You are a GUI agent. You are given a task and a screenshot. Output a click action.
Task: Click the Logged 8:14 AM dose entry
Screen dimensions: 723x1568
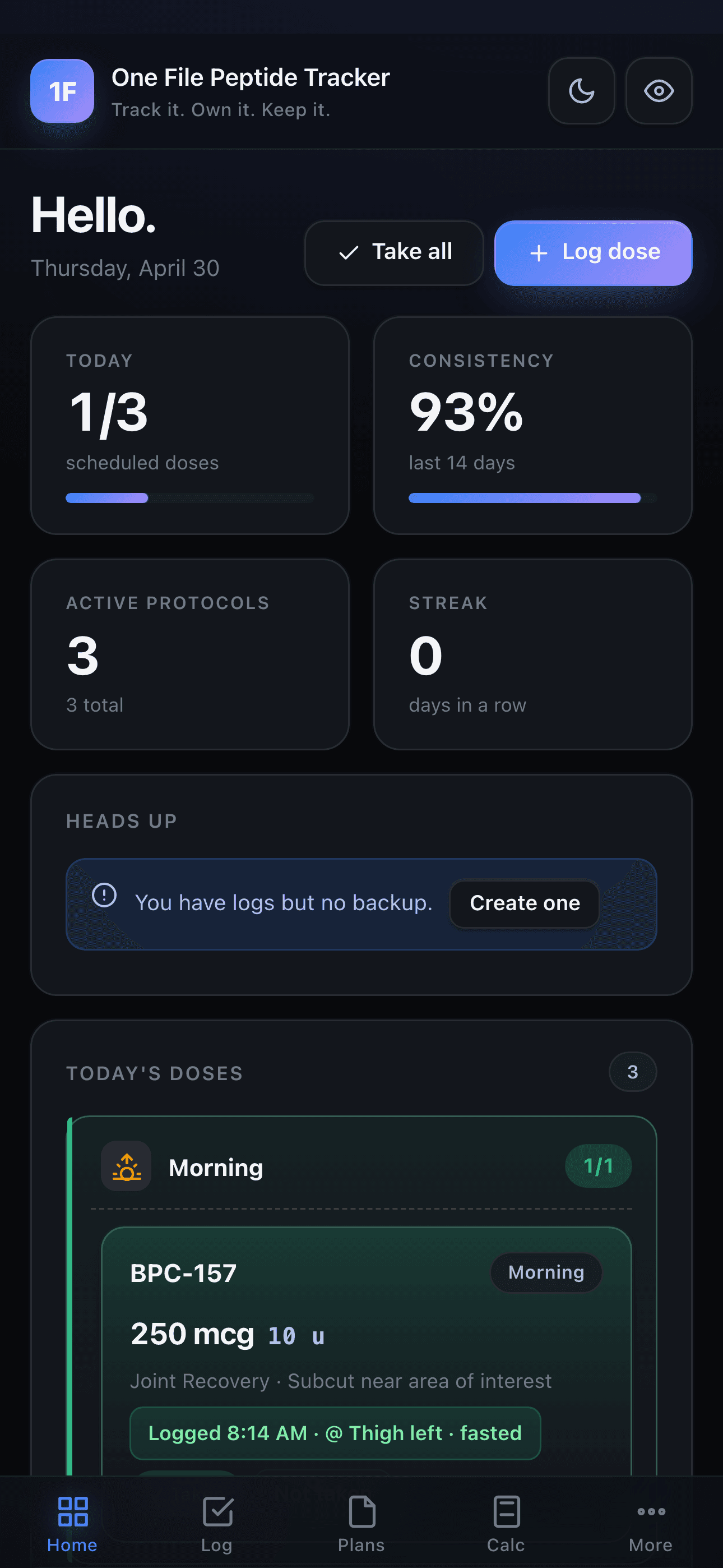tap(335, 1433)
